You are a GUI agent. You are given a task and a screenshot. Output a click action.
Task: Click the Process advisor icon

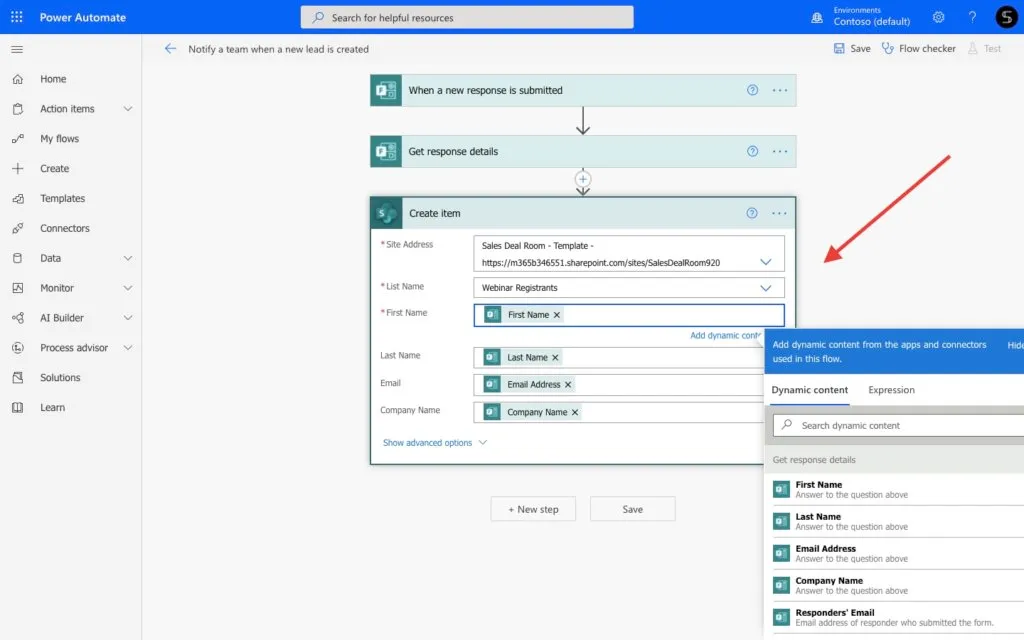click(18, 348)
